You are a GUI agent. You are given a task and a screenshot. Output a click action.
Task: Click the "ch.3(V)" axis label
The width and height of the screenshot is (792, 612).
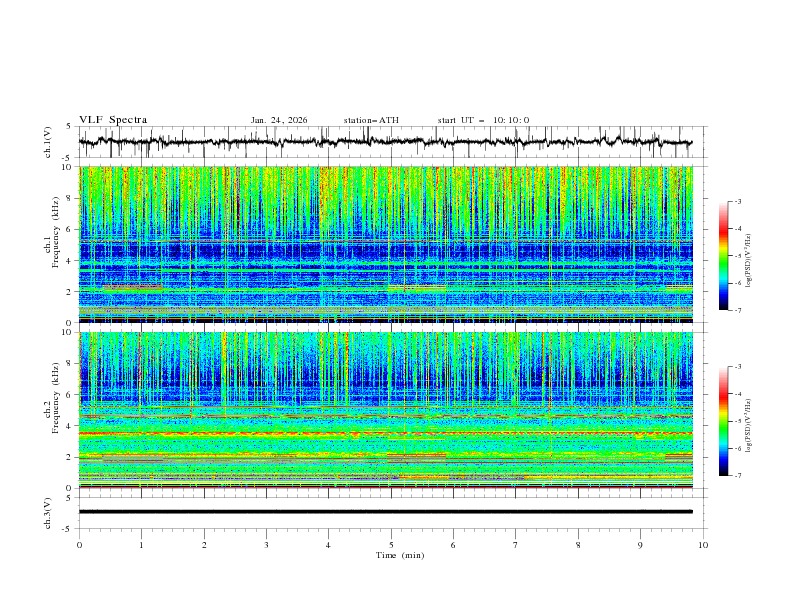(48, 513)
